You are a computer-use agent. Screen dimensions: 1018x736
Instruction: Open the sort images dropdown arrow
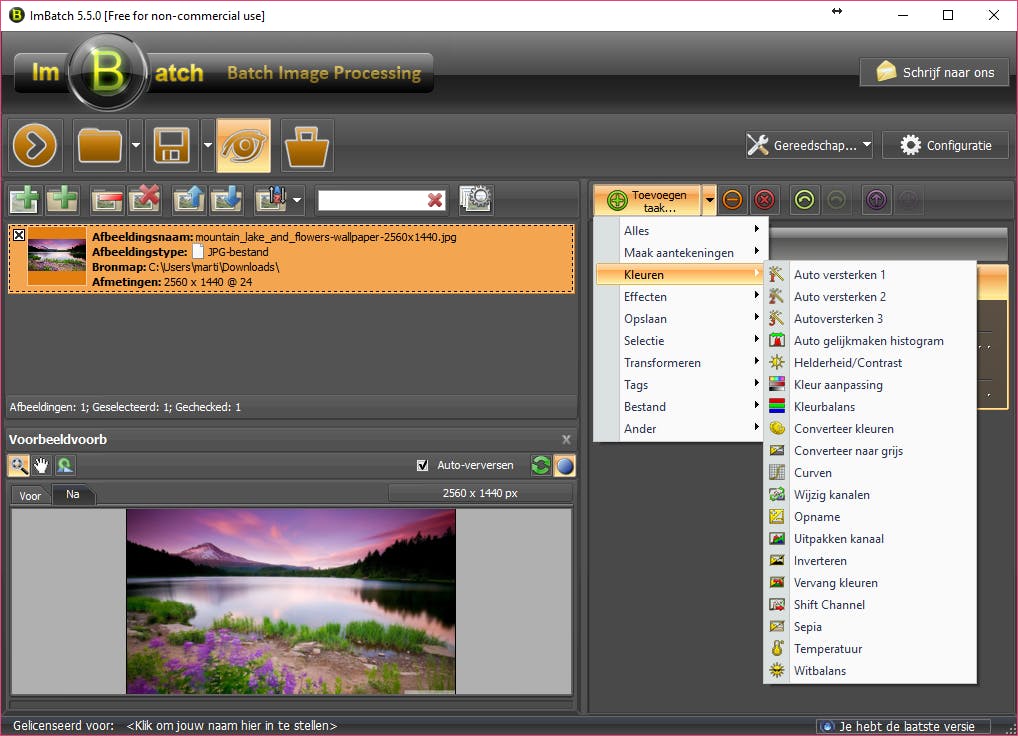coord(298,200)
